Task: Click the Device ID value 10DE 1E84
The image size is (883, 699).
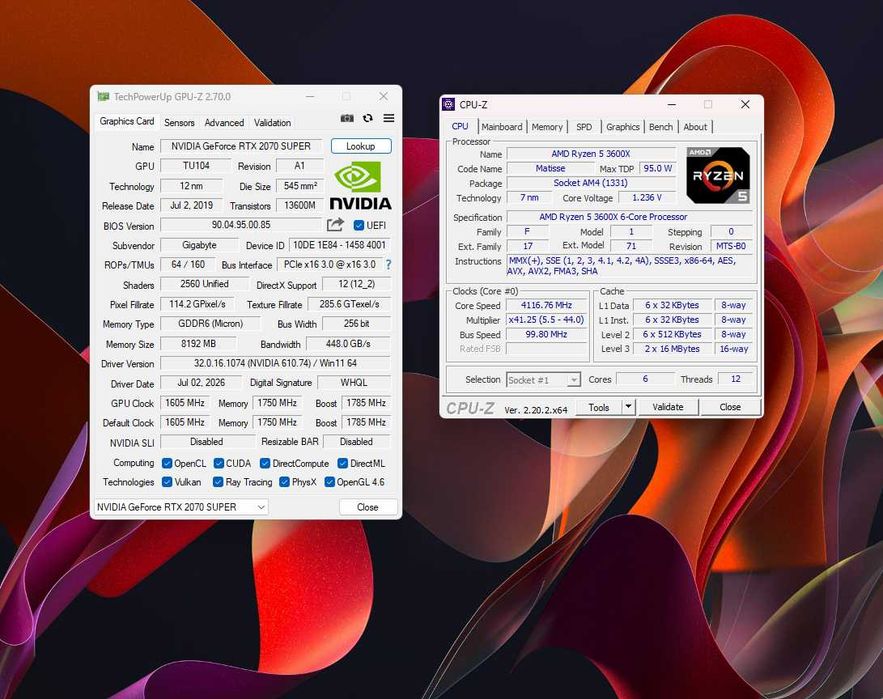Action: pos(340,245)
